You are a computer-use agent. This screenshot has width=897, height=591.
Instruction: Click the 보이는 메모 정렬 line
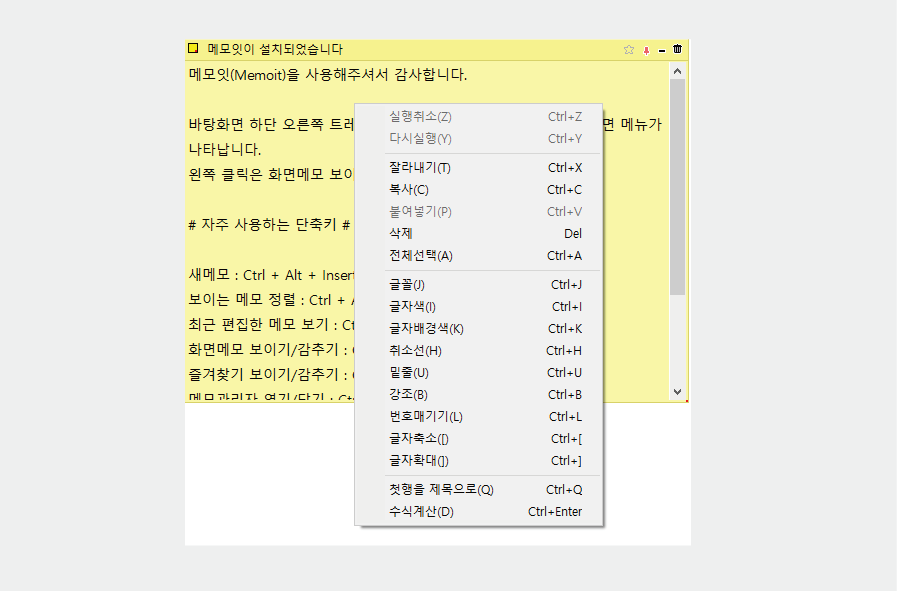point(271,300)
